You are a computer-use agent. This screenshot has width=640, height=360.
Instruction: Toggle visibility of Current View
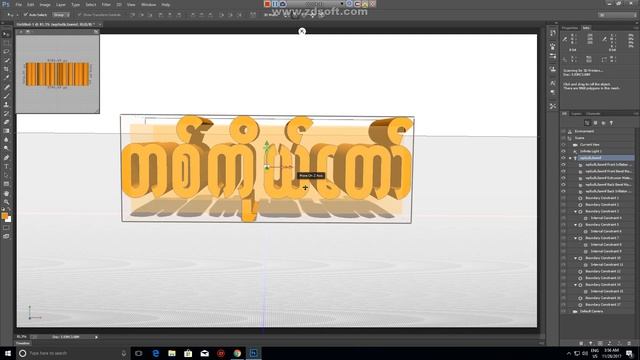tap(563, 144)
